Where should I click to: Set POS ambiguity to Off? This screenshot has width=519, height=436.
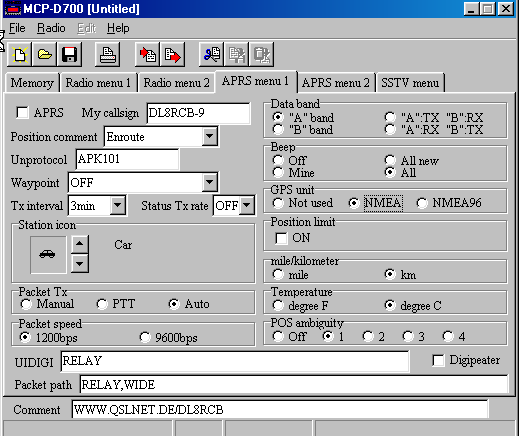pyautogui.click(x=278, y=336)
